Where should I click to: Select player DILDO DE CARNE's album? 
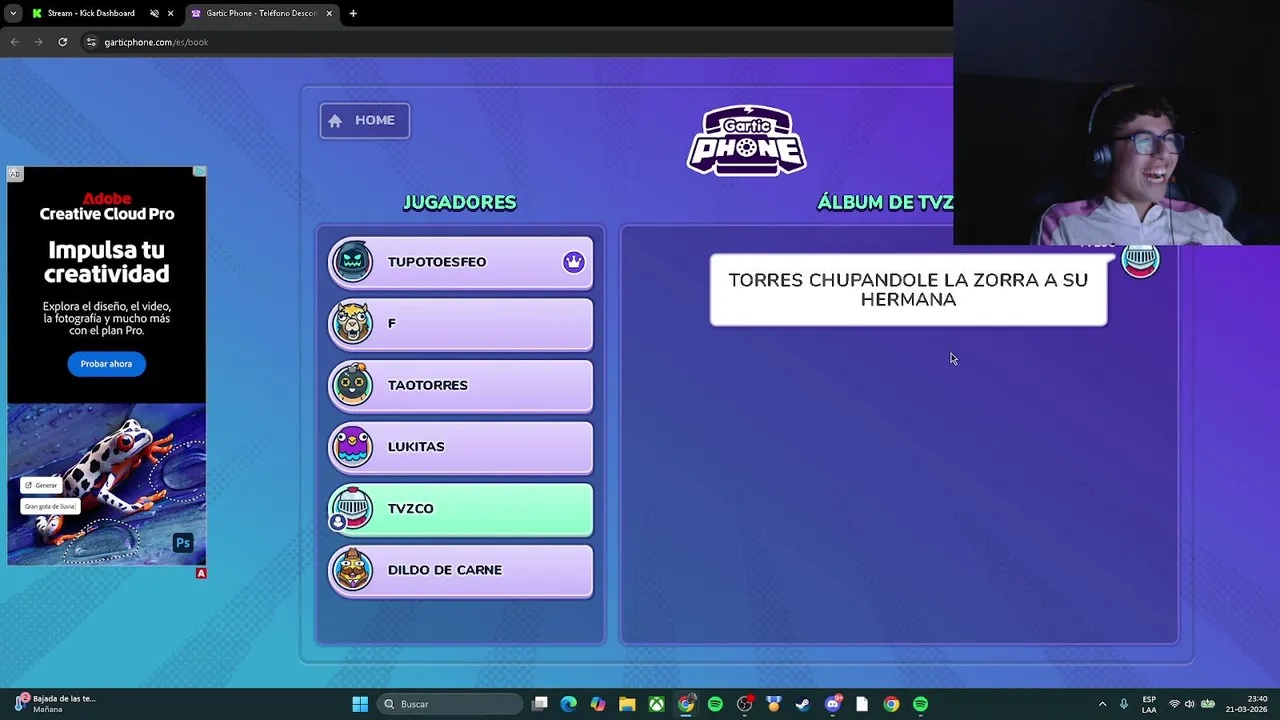click(x=460, y=570)
